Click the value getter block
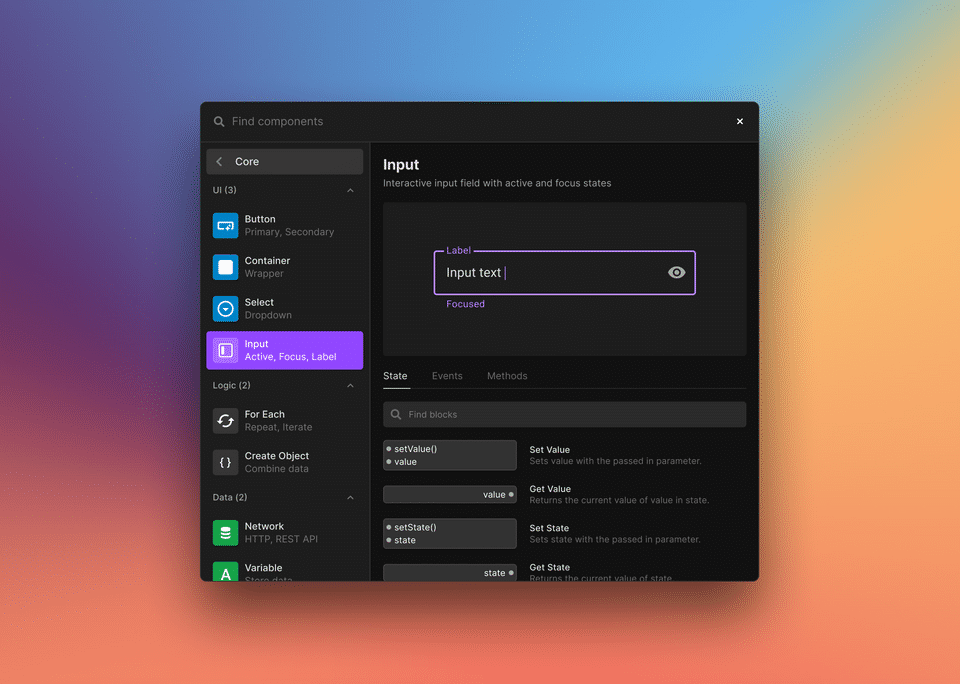The height and width of the screenshot is (684, 960). coord(450,494)
